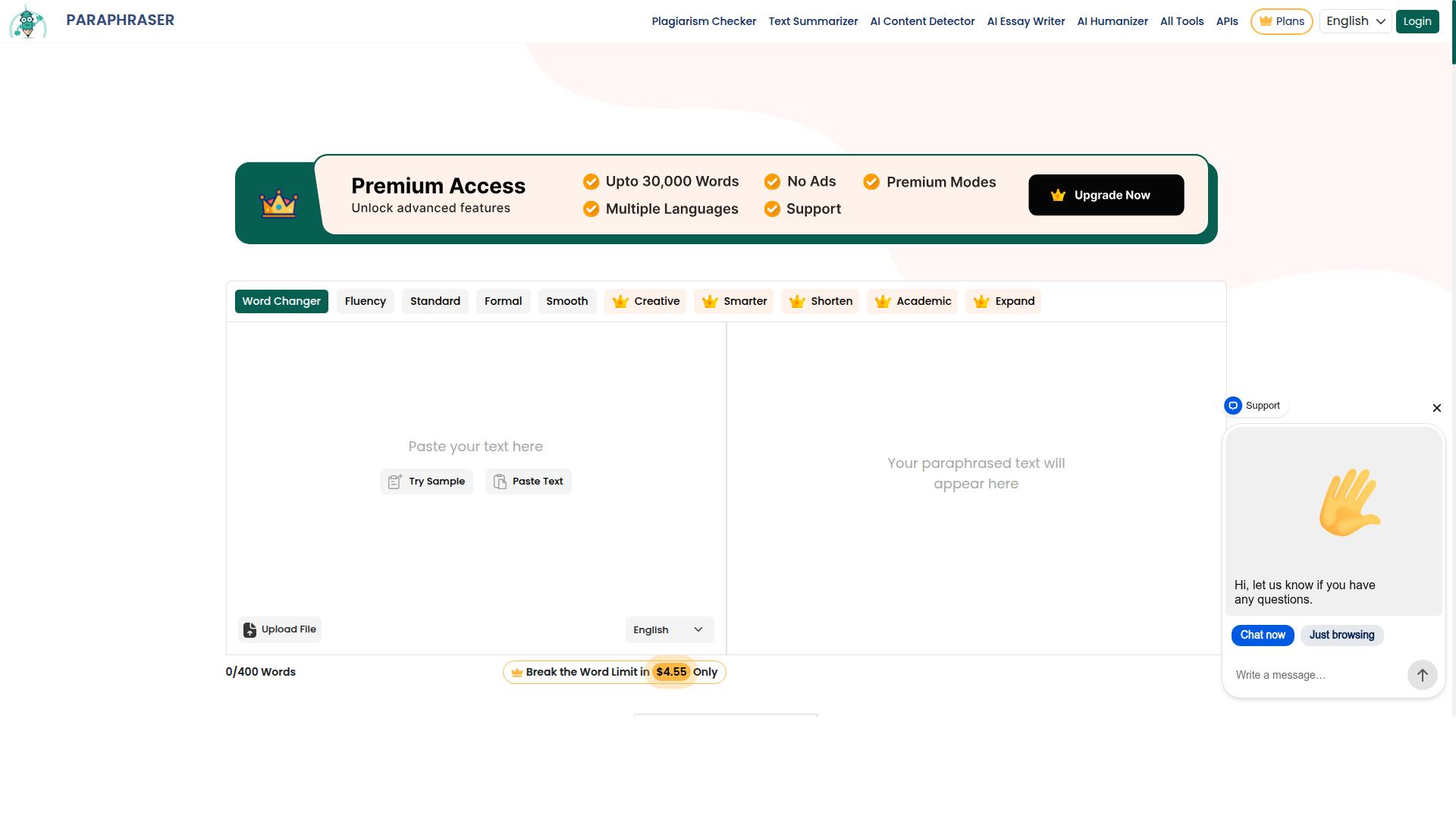Open the input language English dropdown
This screenshot has height=819, width=1456.
669,630
